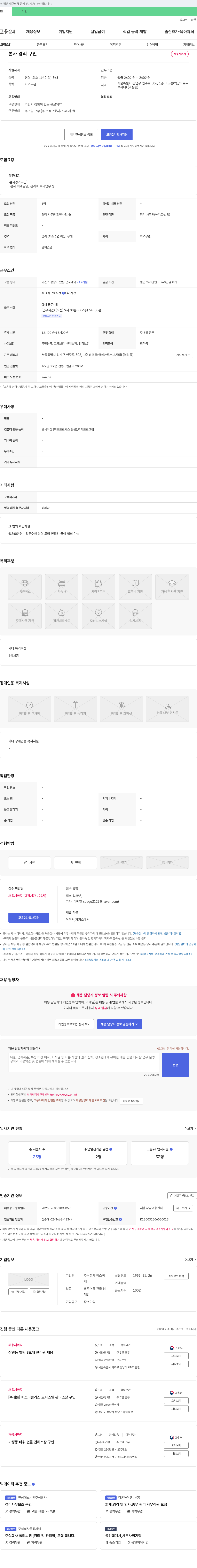
Task: Open 가정동 타워 건물 관리소장 구인 posting
Action: pyautogui.click(x=31, y=1442)
